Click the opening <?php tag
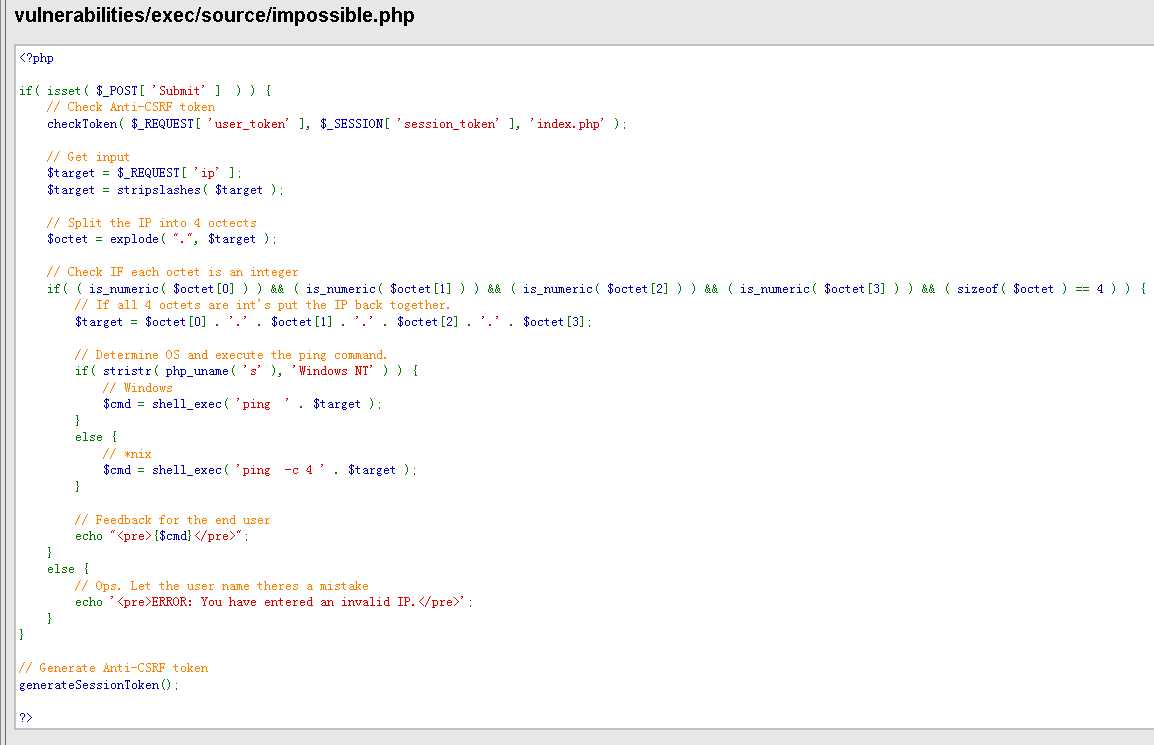Image resolution: width=1154 pixels, height=745 pixels. tap(36, 58)
